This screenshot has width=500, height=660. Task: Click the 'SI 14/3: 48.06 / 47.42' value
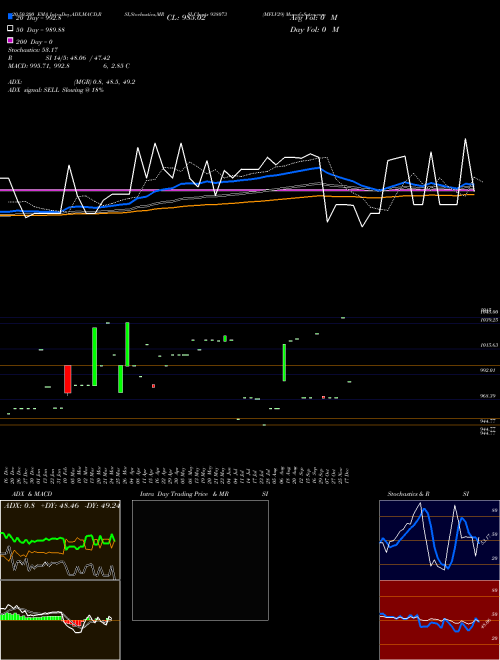(78, 58)
